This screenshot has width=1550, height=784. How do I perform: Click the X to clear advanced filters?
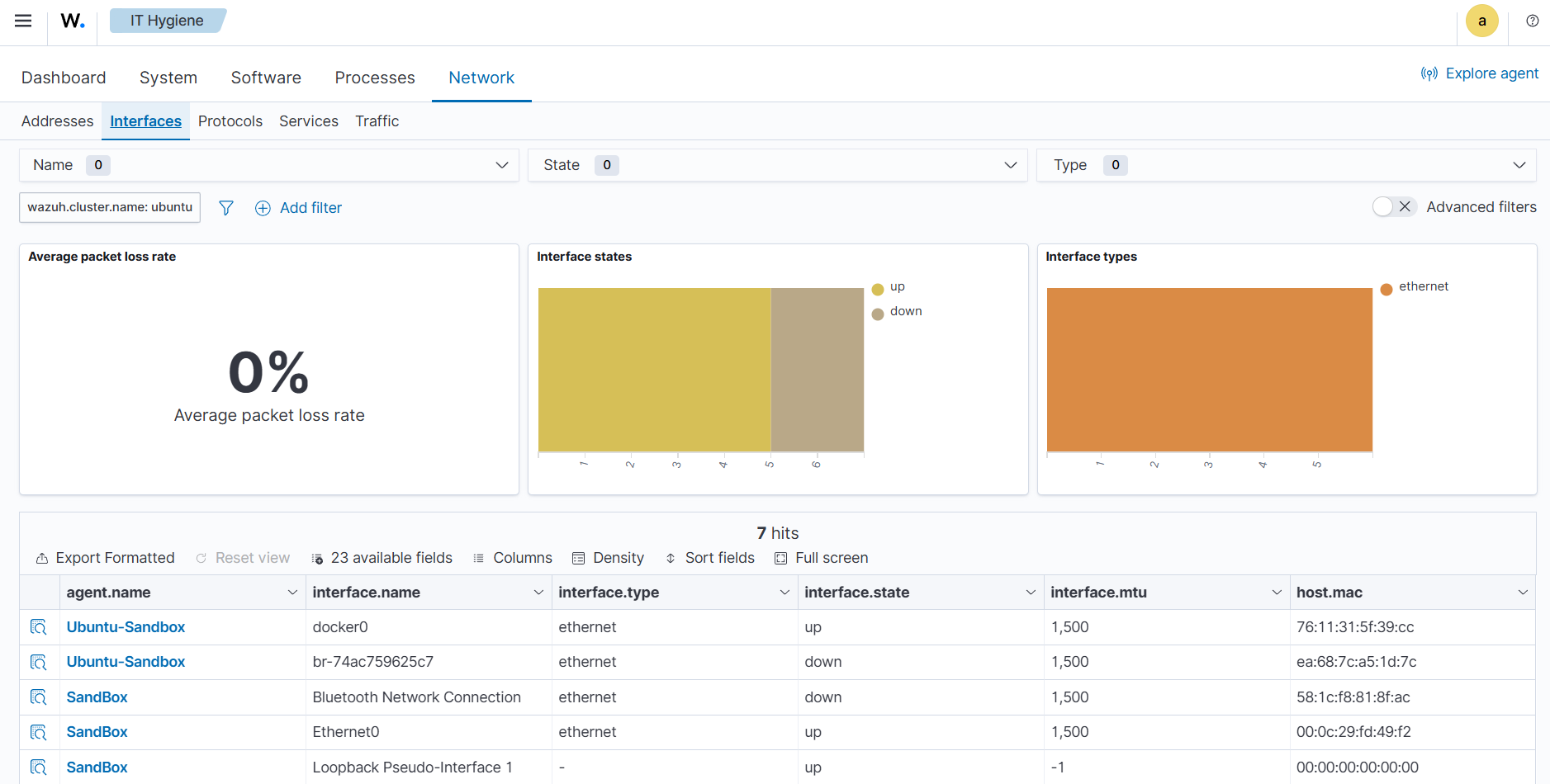tap(1405, 206)
